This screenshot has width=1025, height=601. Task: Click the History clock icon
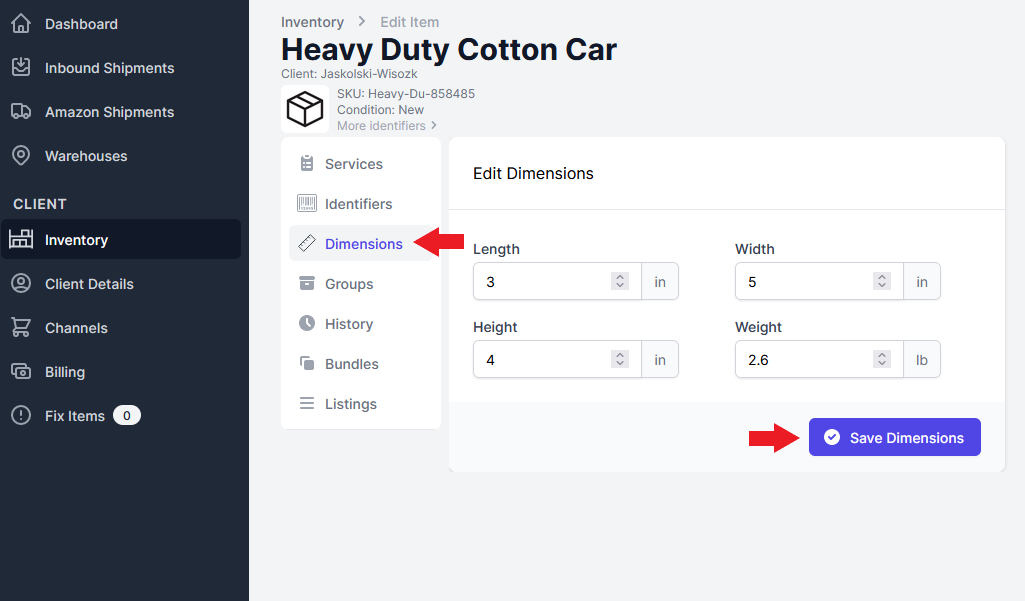307,323
